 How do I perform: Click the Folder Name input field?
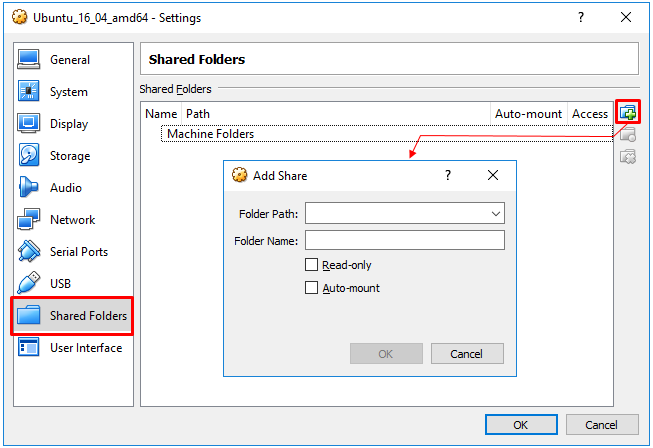pos(405,240)
